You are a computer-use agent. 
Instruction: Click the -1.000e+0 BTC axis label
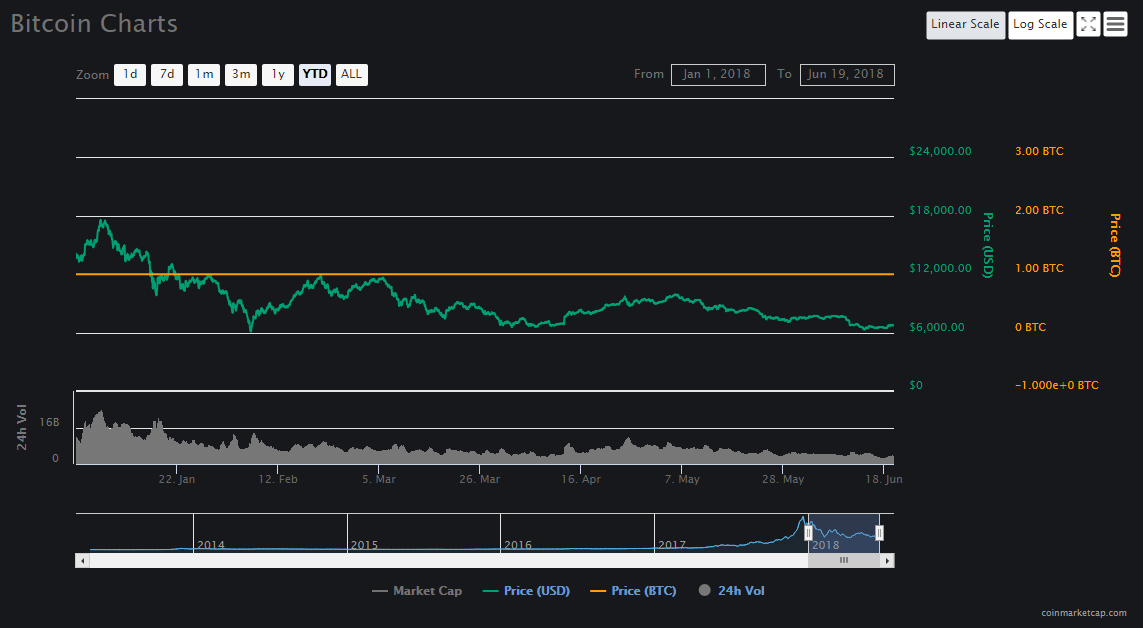pyautogui.click(x=1056, y=385)
